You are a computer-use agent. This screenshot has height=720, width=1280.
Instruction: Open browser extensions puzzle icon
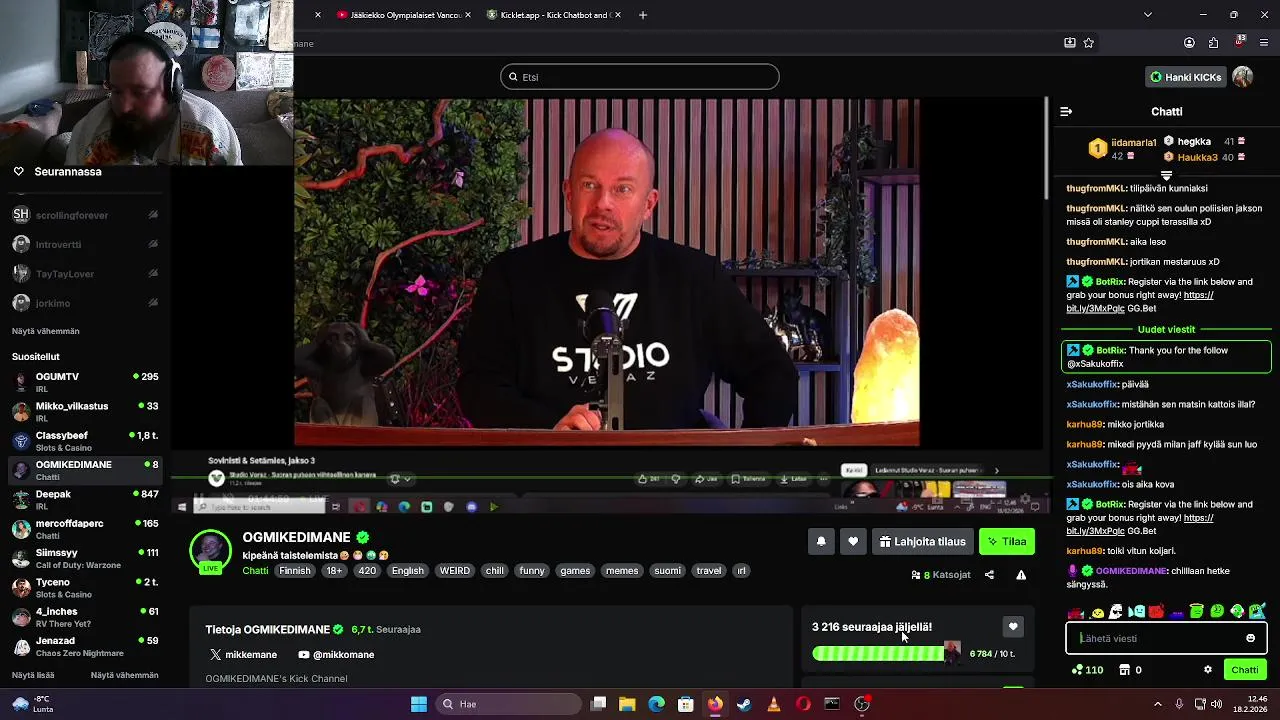pos(1214,43)
